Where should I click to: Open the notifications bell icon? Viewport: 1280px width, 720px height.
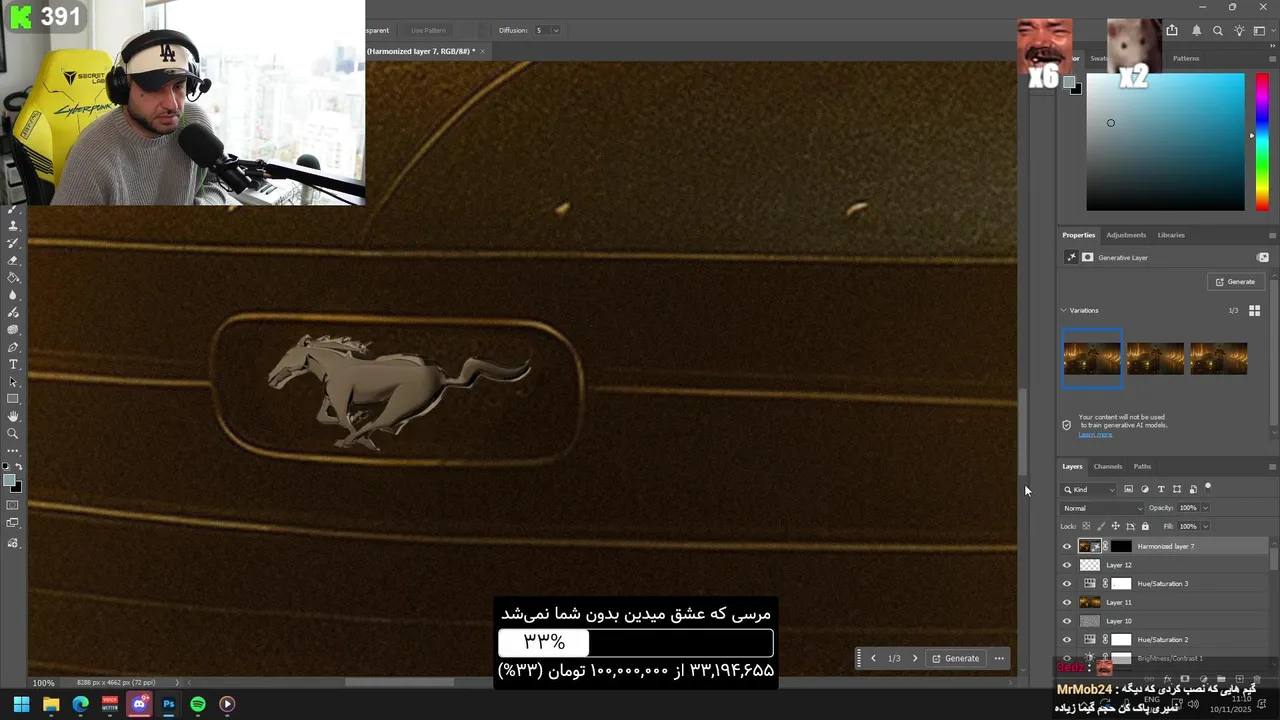pyautogui.click(x=1195, y=31)
